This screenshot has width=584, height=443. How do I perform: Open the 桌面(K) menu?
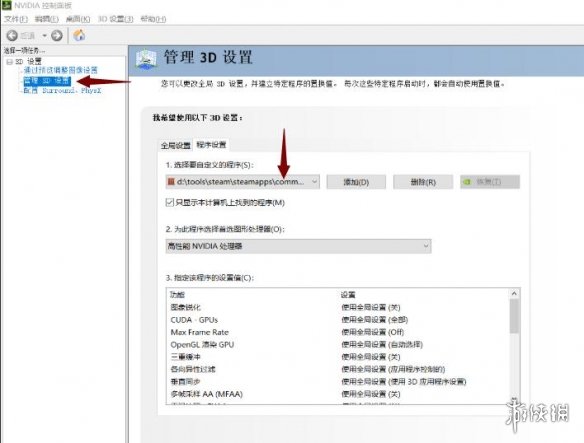coord(78,19)
